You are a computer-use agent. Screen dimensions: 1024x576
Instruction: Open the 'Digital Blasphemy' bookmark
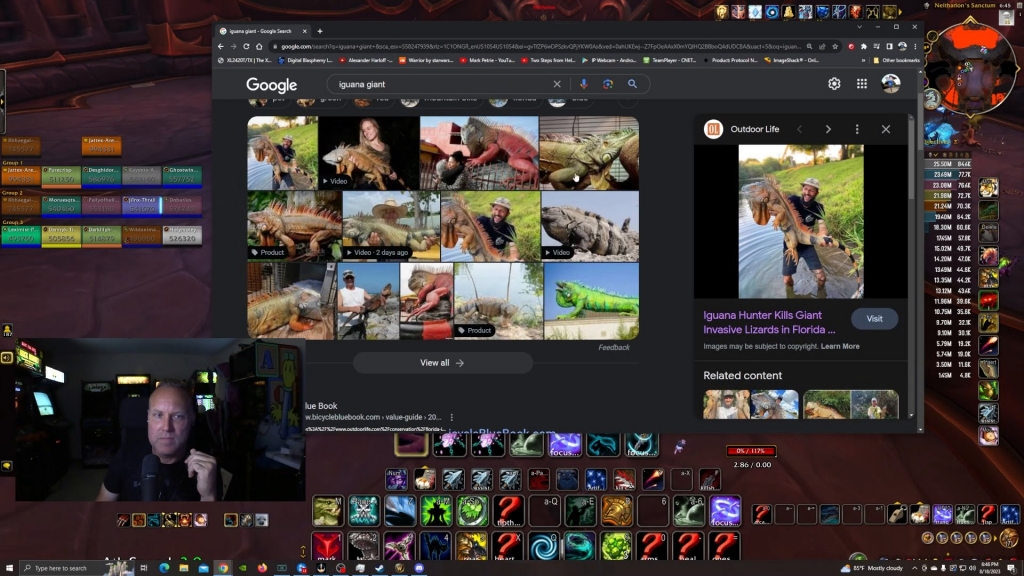(x=306, y=60)
